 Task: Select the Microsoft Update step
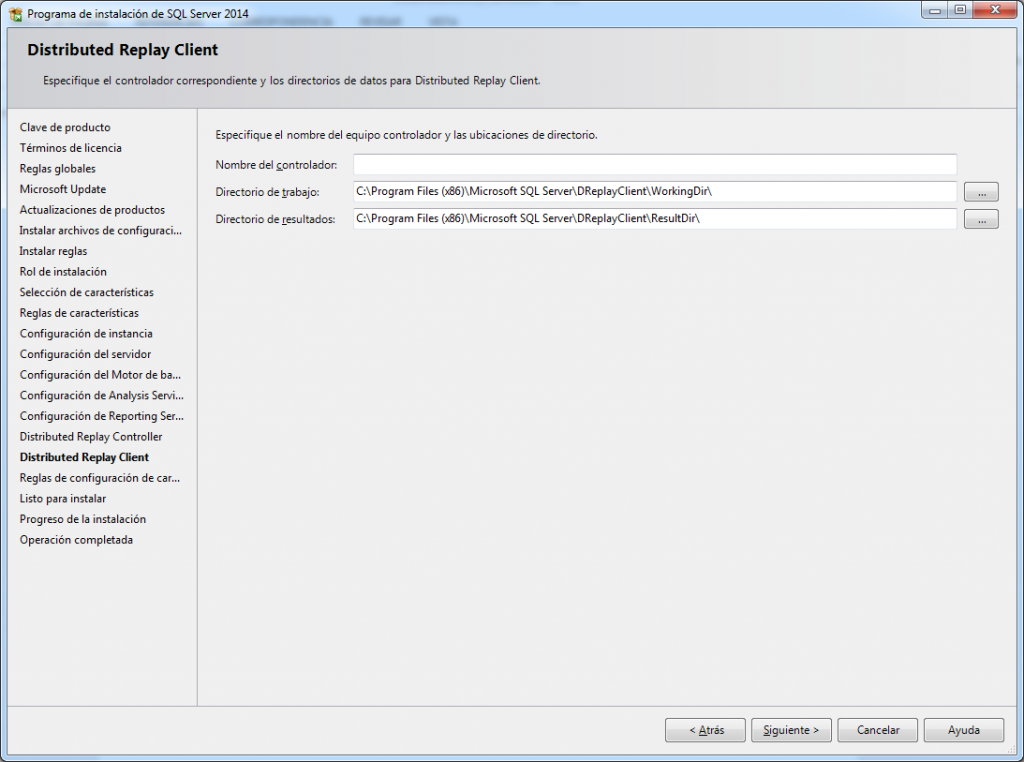pos(63,189)
